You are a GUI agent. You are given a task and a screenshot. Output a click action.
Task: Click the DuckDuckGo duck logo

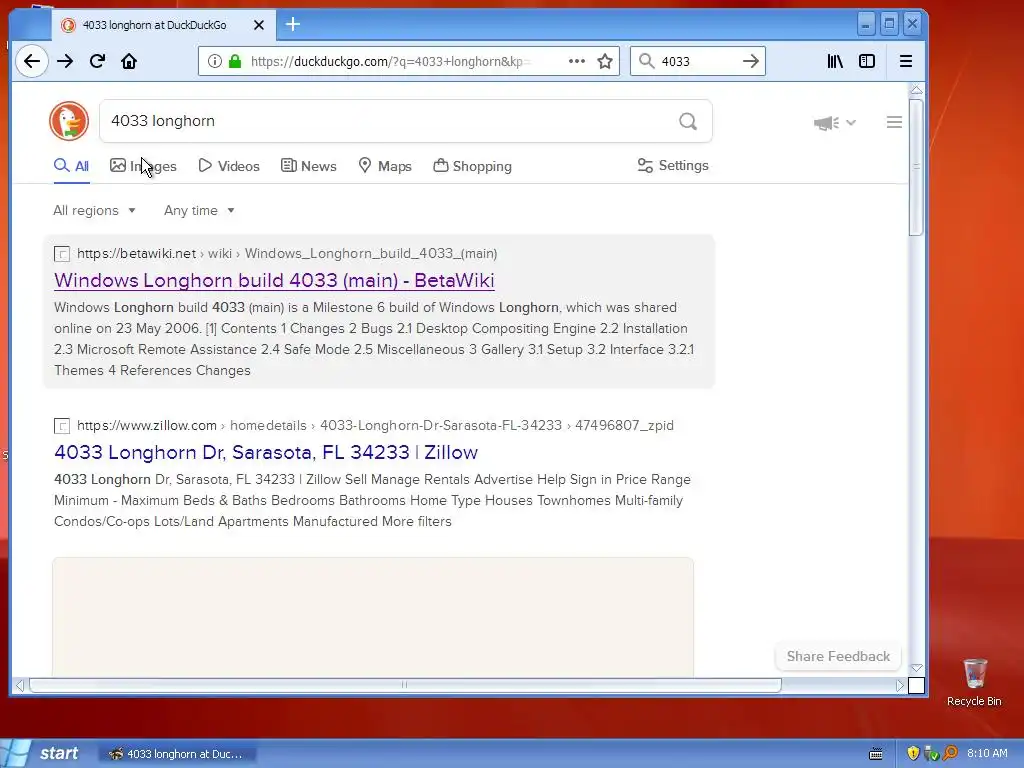click(x=69, y=121)
